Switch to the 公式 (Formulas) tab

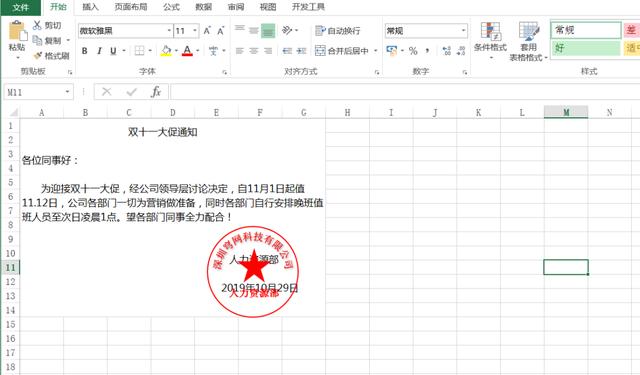coord(171,7)
